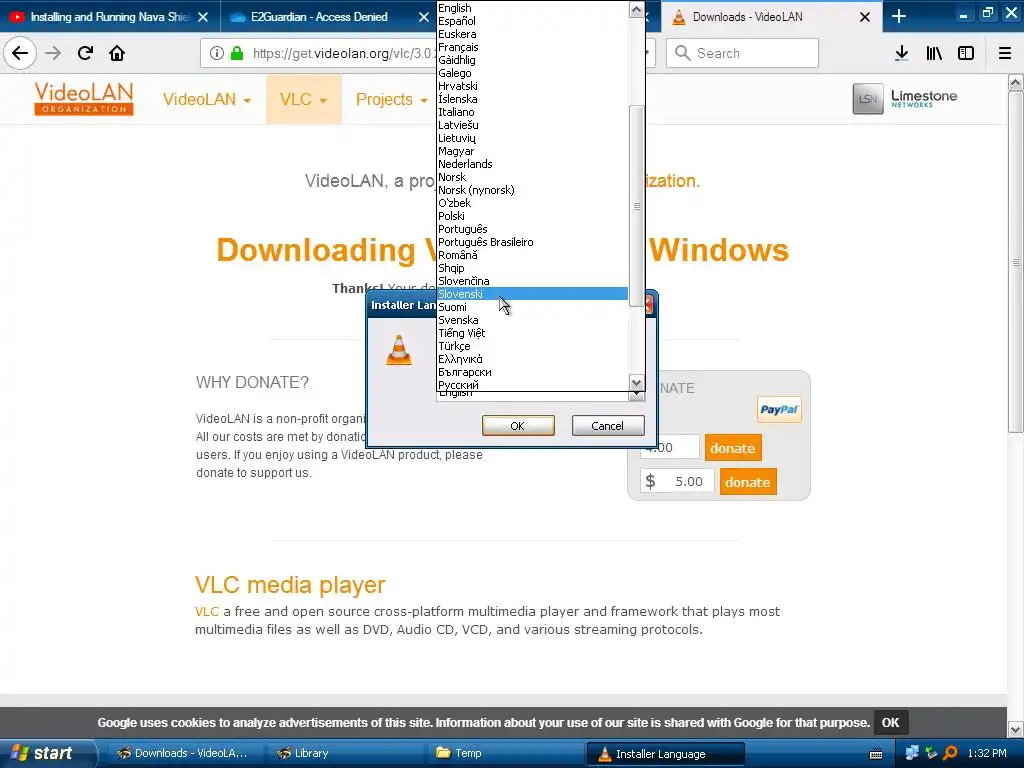Click the VLC link in description text
1024x768 pixels.
point(206,611)
